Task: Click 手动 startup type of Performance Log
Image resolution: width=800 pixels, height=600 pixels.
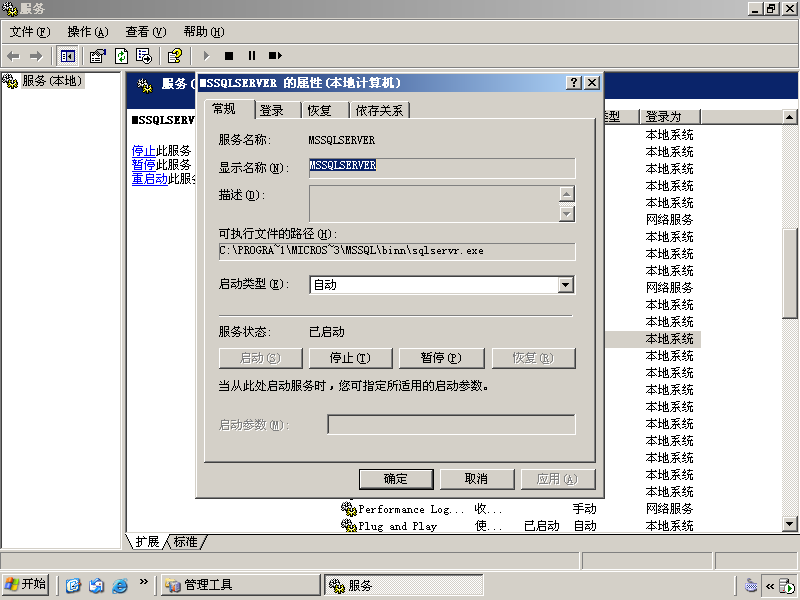Action: [584, 509]
